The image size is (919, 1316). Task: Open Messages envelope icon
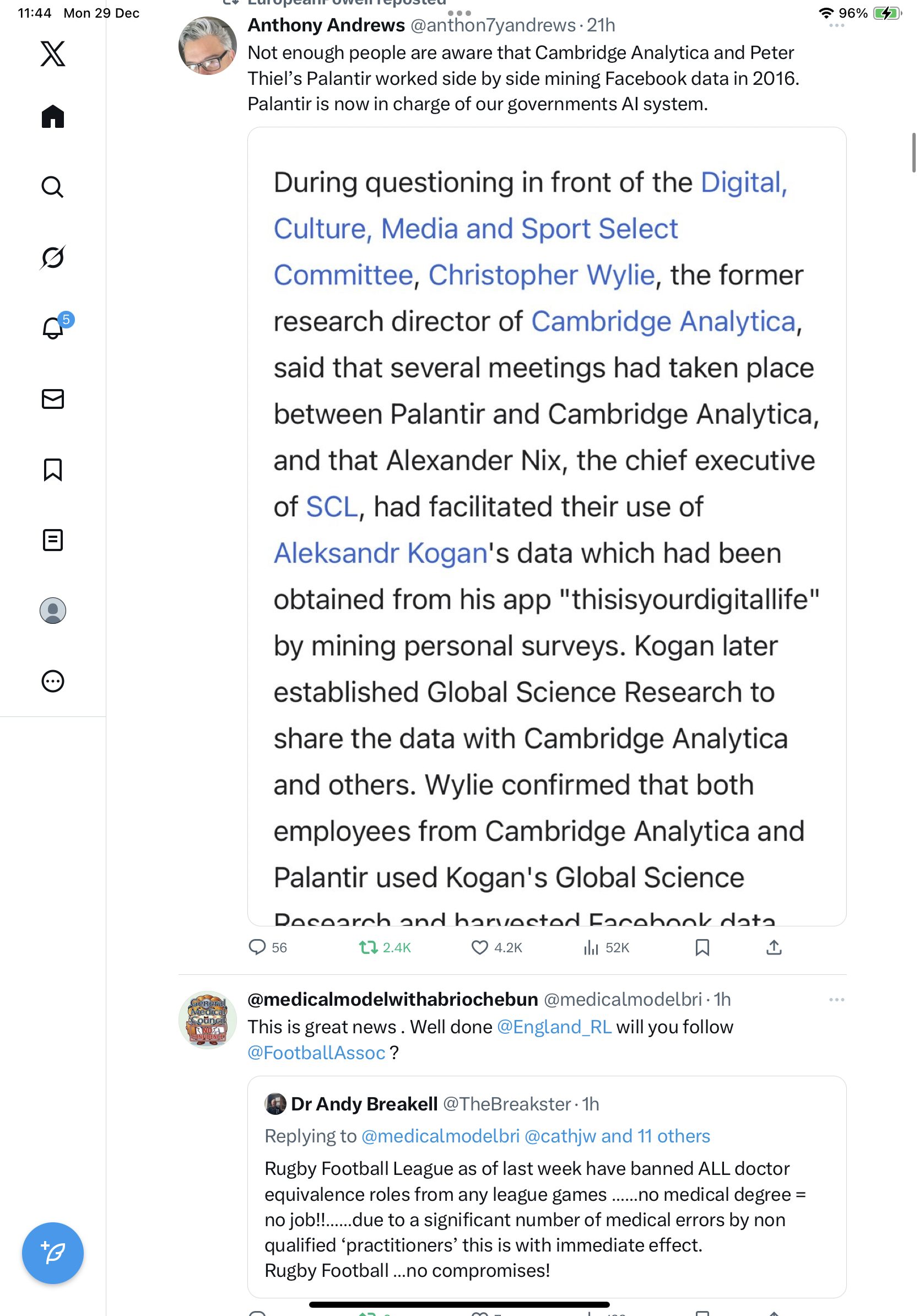pos(53,399)
